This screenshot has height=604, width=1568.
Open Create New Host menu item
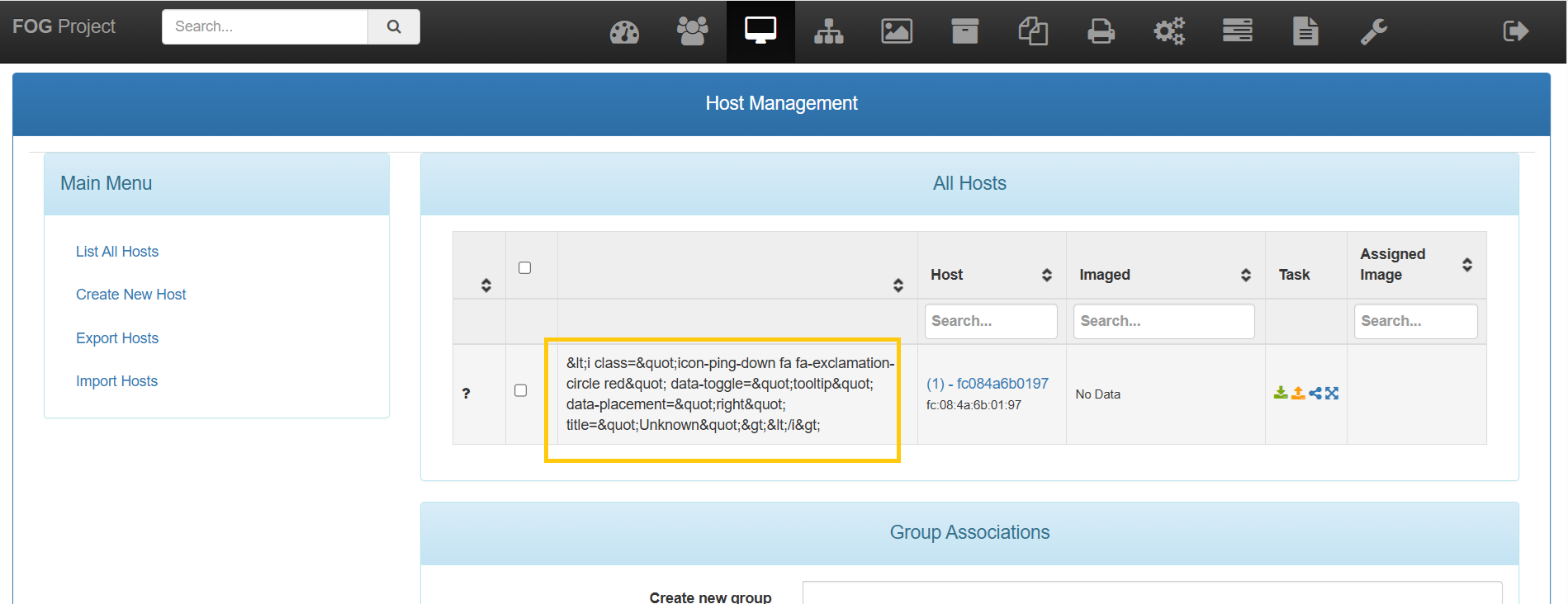pyautogui.click(x=131, y=295)
